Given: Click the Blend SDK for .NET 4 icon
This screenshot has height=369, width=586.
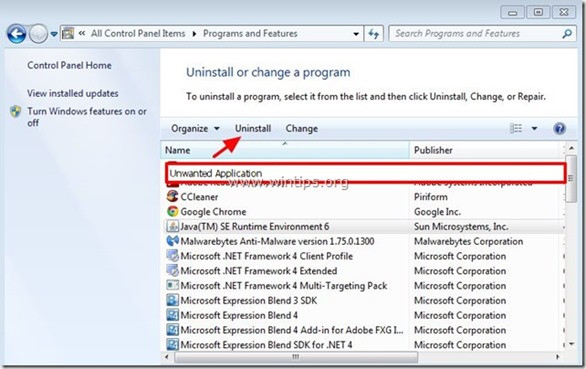Looking at the screenshot, I should coord(172,344).
